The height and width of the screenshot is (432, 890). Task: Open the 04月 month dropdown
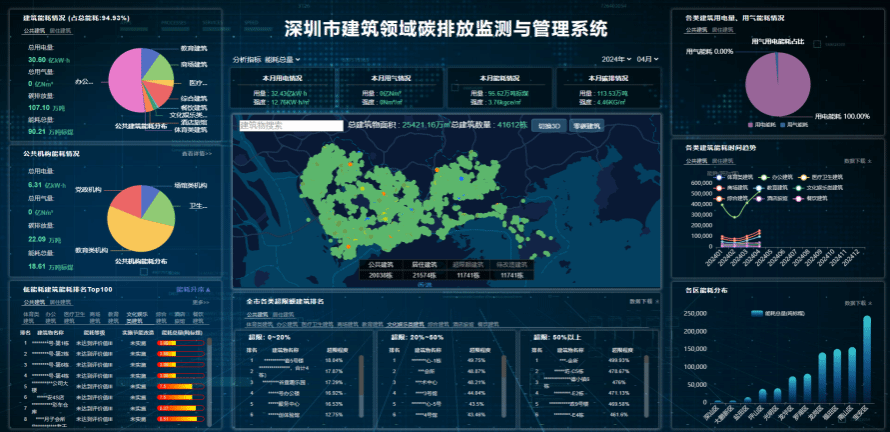tap(648, 60)
